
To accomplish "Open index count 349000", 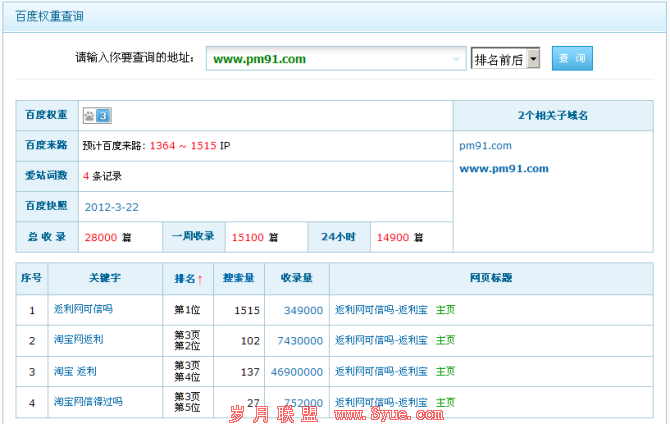I will (x=303, y=310).
